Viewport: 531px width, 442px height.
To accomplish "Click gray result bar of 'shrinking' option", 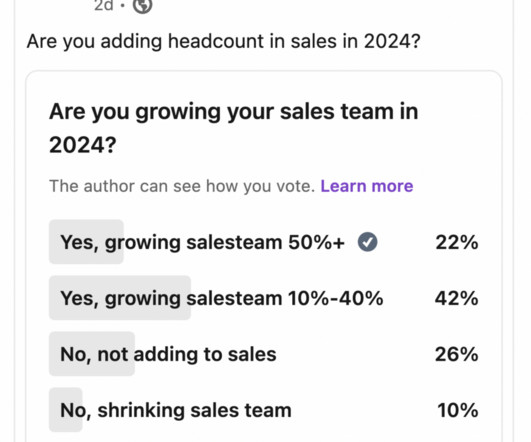I will (x=66, y=410).
